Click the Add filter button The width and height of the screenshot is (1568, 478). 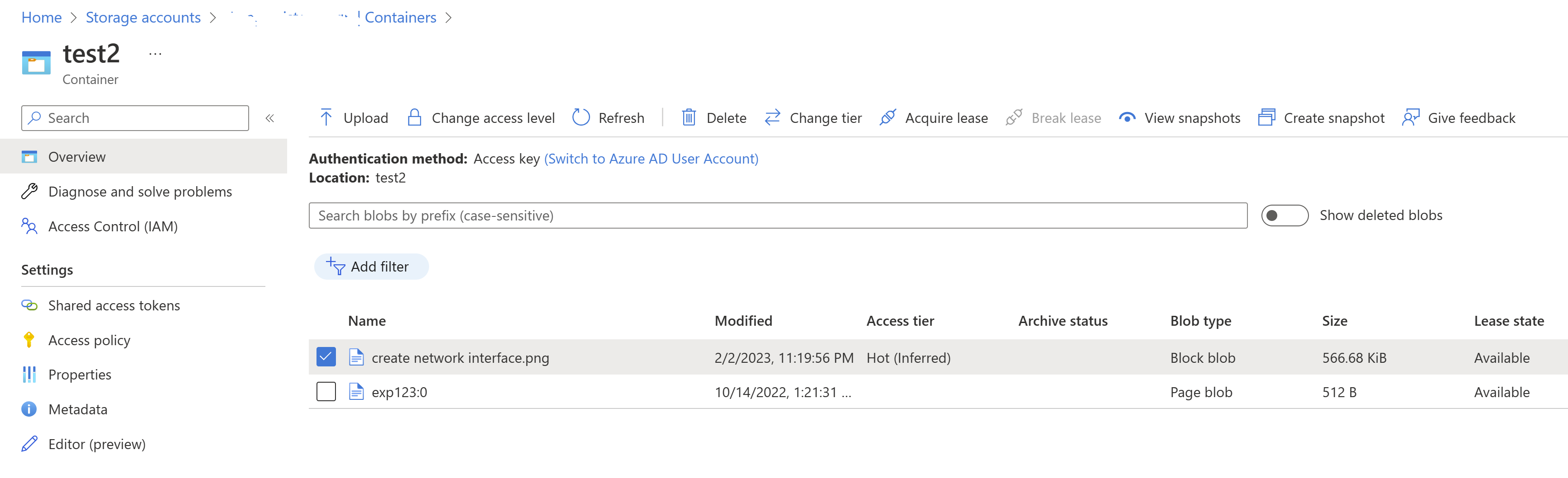(371, 267)
